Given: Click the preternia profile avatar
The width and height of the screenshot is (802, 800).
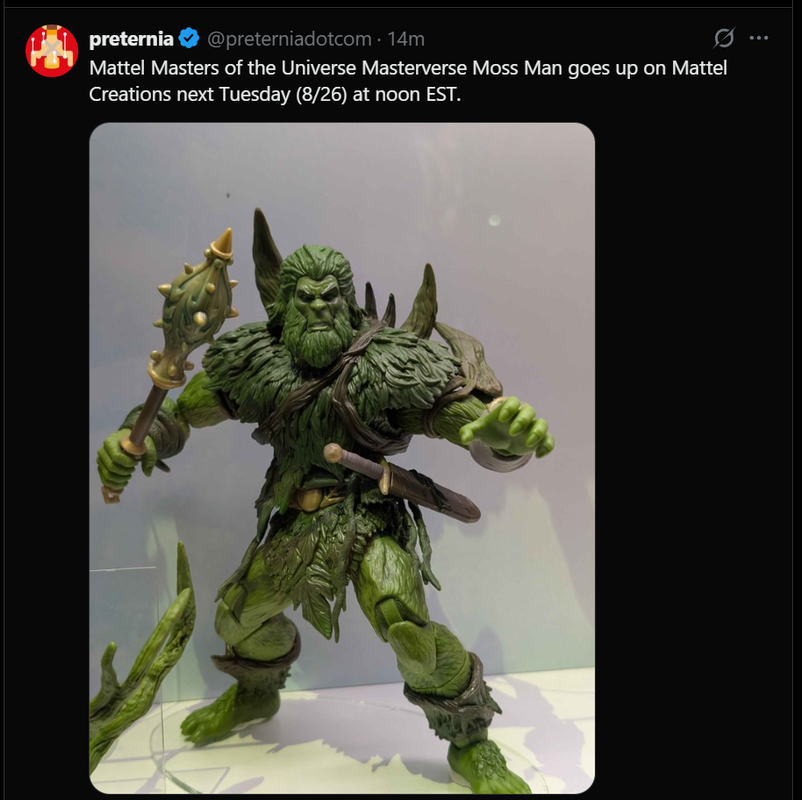Looking at the screenshot, I should [52, 51].
